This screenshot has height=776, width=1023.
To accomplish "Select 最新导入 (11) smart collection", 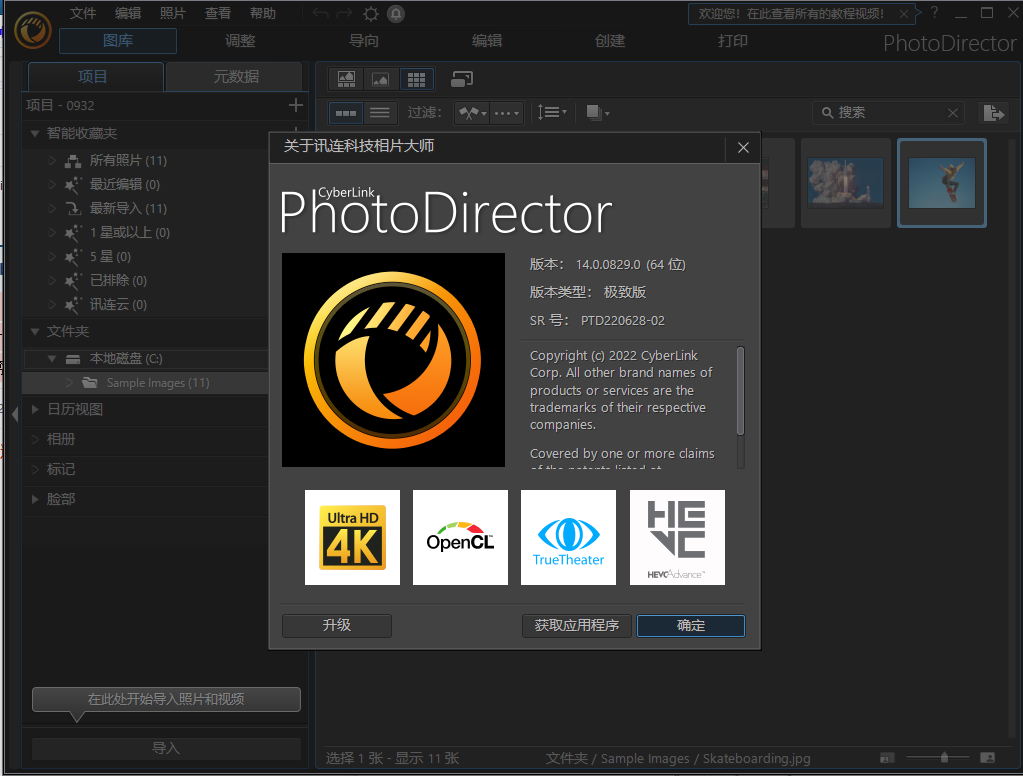I will (128, 208).
